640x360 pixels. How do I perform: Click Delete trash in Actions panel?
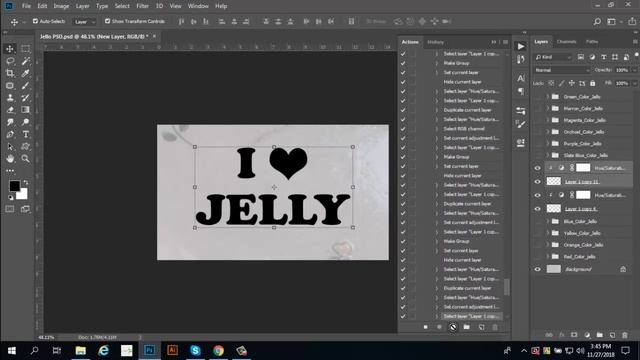click(x=495, y=327)
